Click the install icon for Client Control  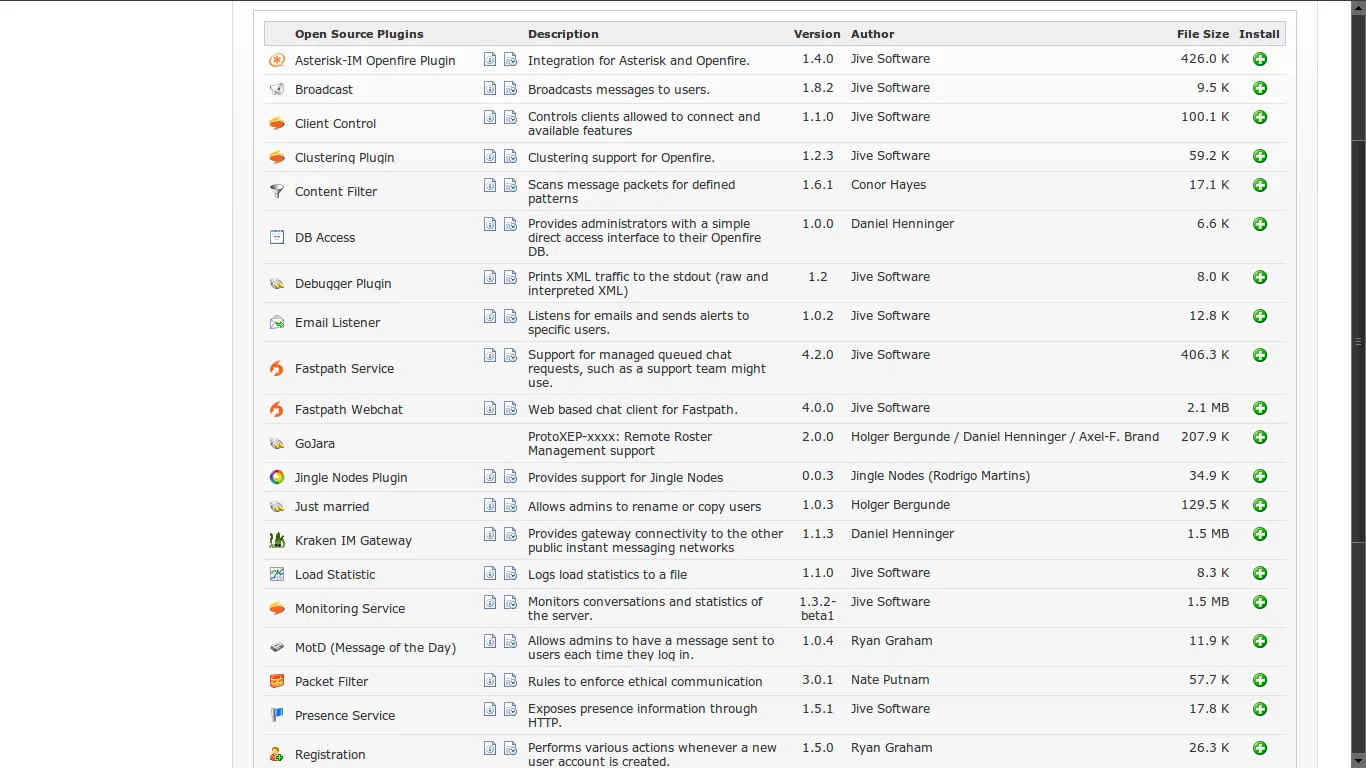coord(1260,117)
